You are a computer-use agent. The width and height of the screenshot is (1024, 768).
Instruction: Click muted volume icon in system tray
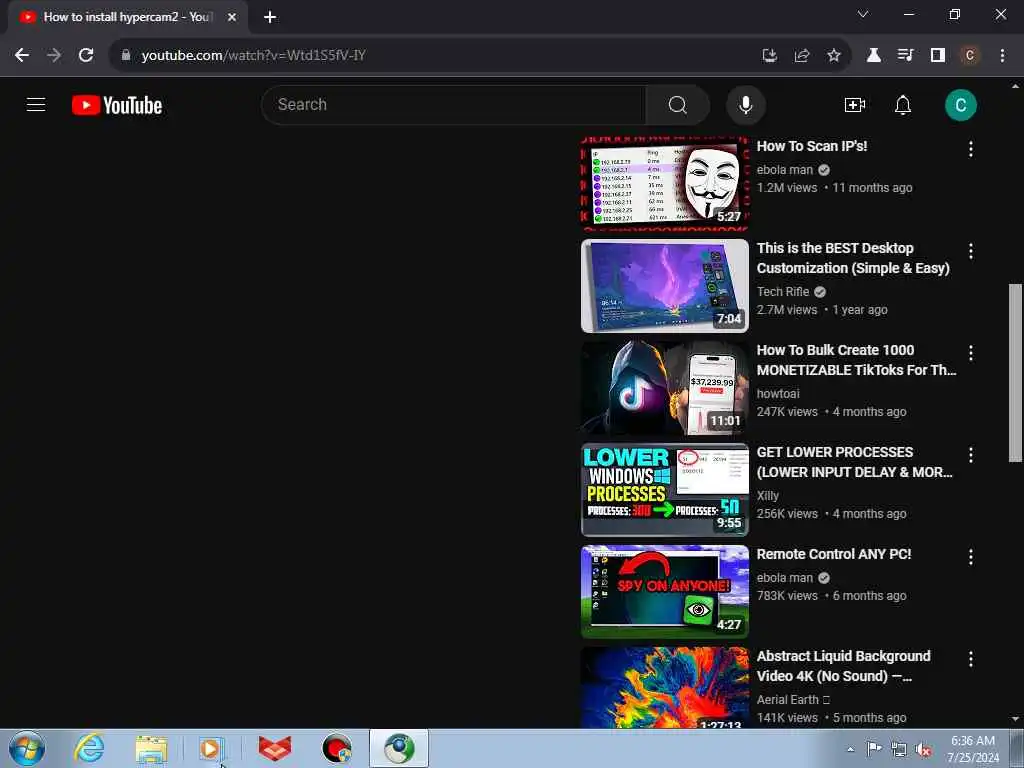click(x=923, y=749)
